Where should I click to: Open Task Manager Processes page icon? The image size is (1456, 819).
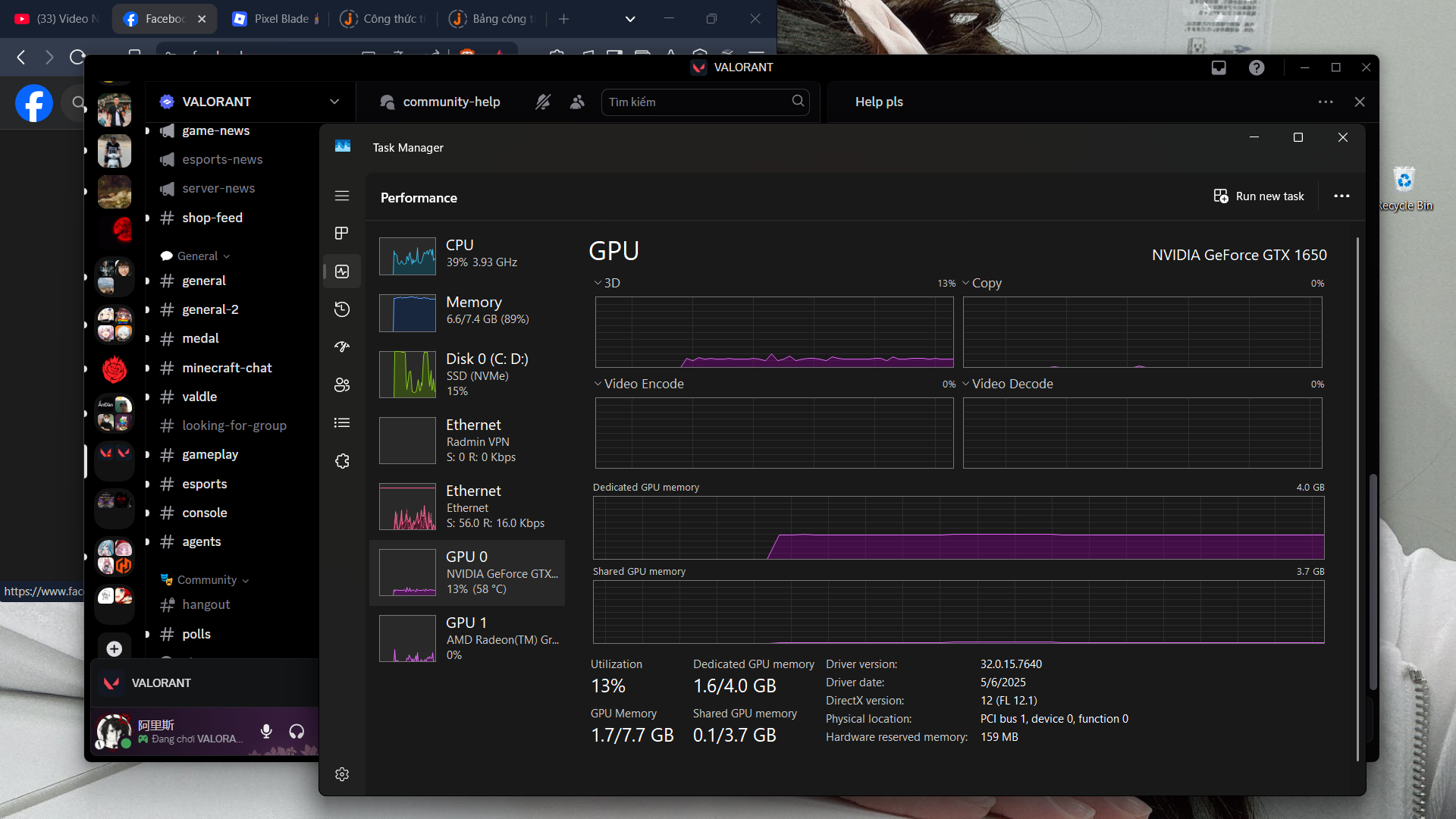(342, 233)
